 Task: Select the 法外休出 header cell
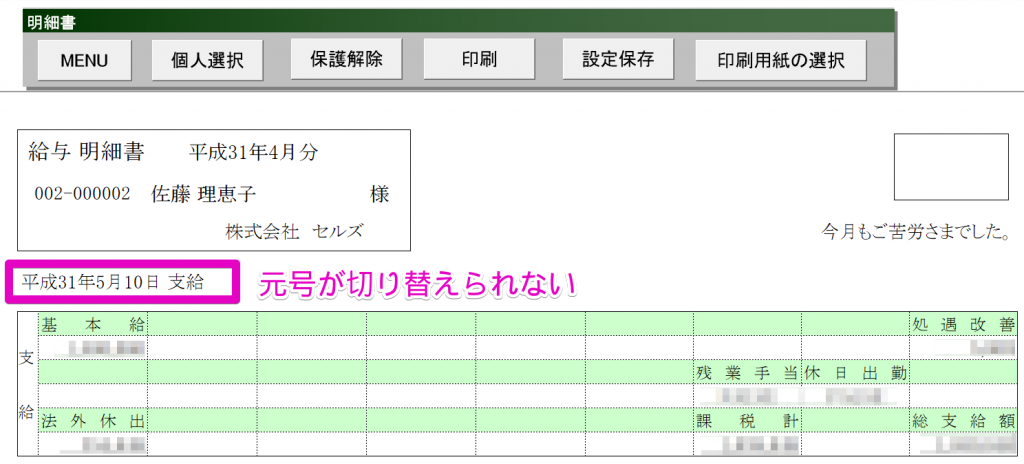click(93, 420)
